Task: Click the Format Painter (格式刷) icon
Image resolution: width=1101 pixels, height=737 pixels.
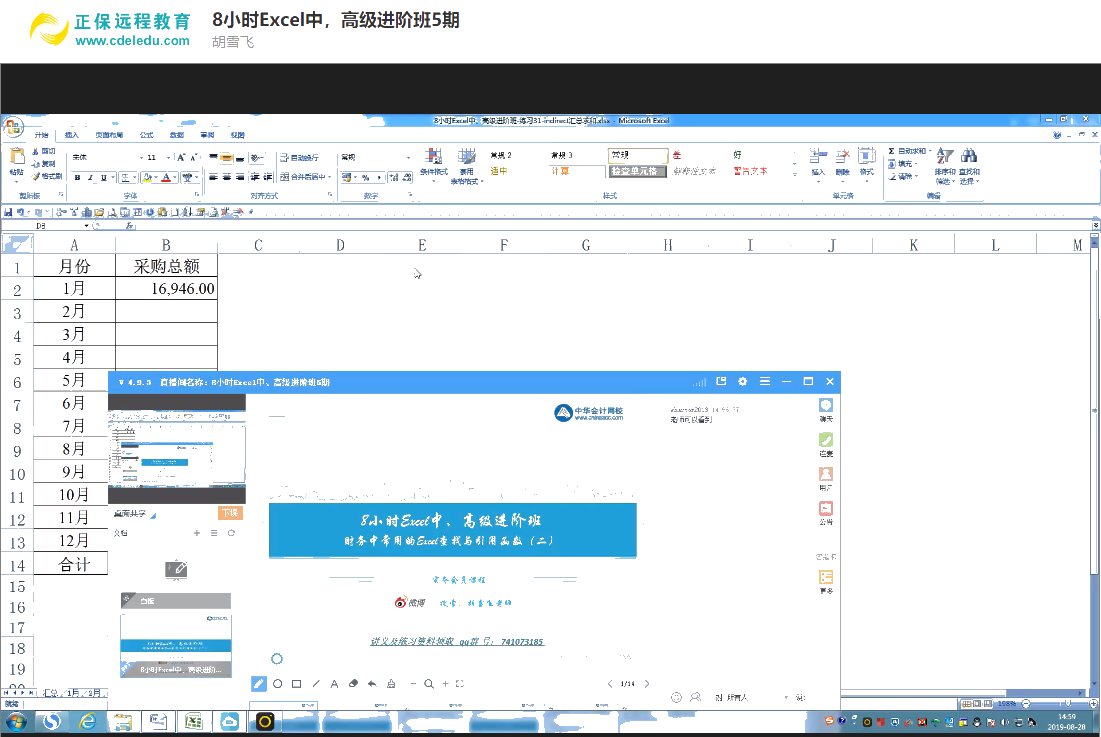Action: [x=46, y=176]
